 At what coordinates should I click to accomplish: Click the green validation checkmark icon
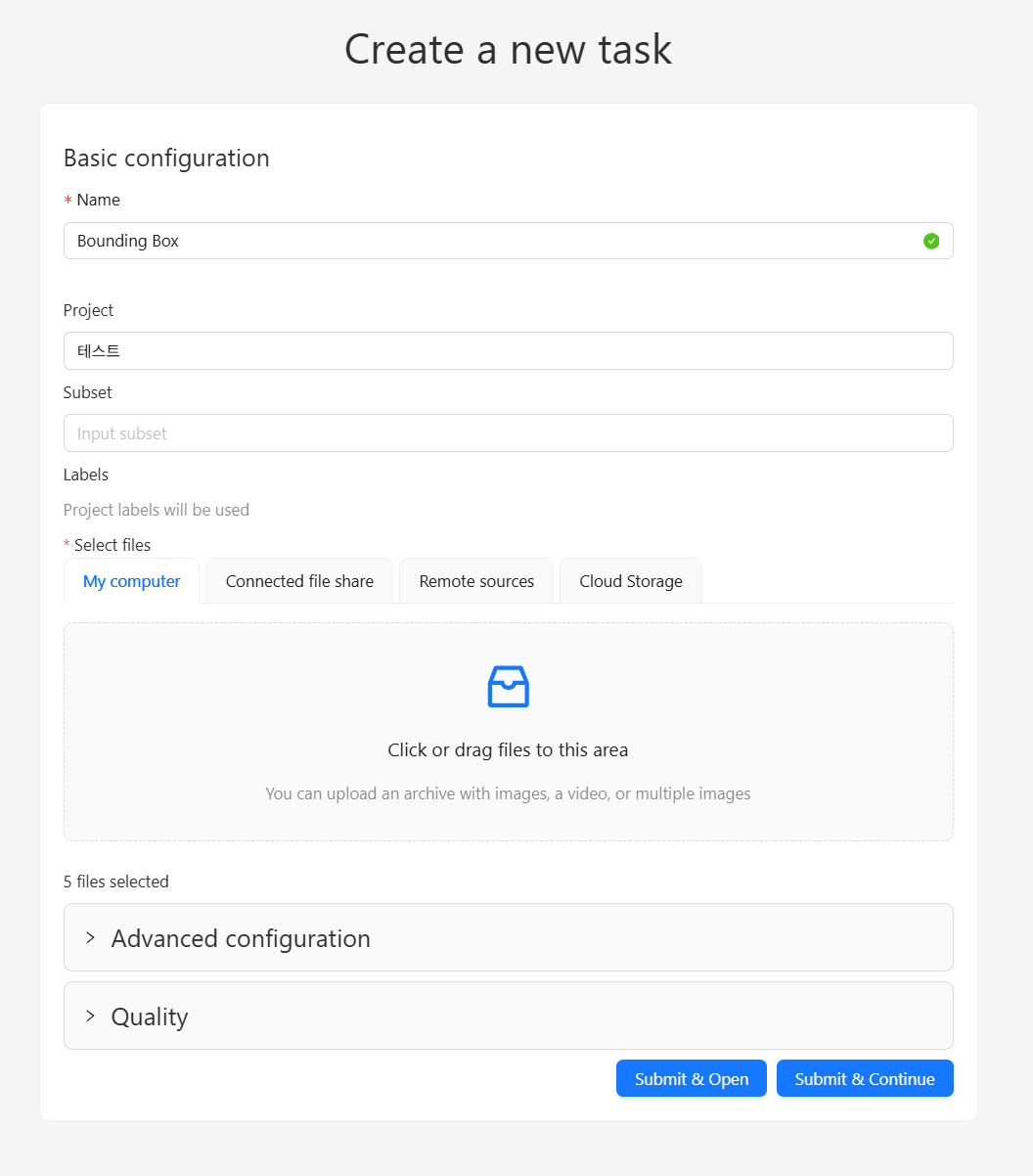click(931, 241)
